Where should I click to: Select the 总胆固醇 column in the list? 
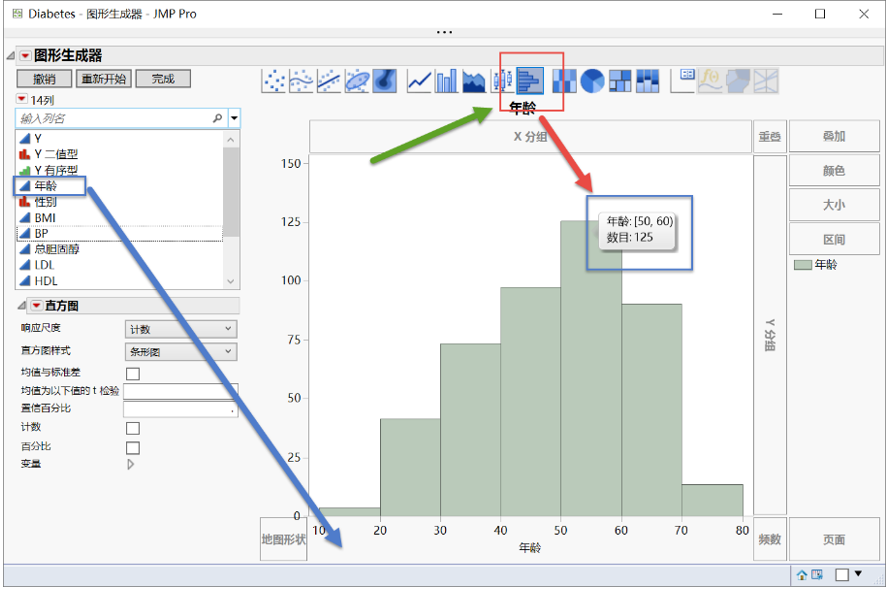pyautogui.click(x=119, y=249)
